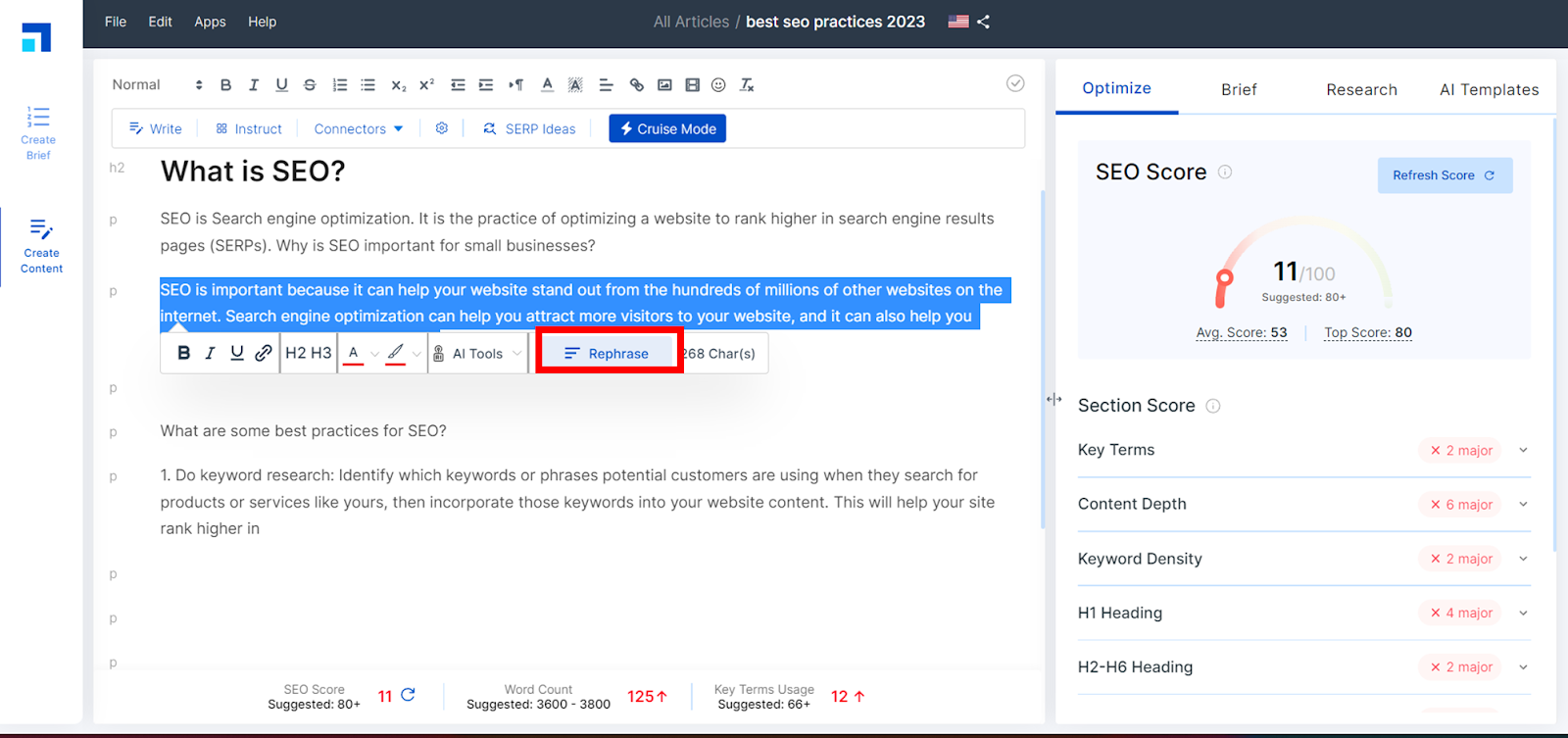Click the app logo
Viewport: 1568px width, 738px height.
click(36, 37)
